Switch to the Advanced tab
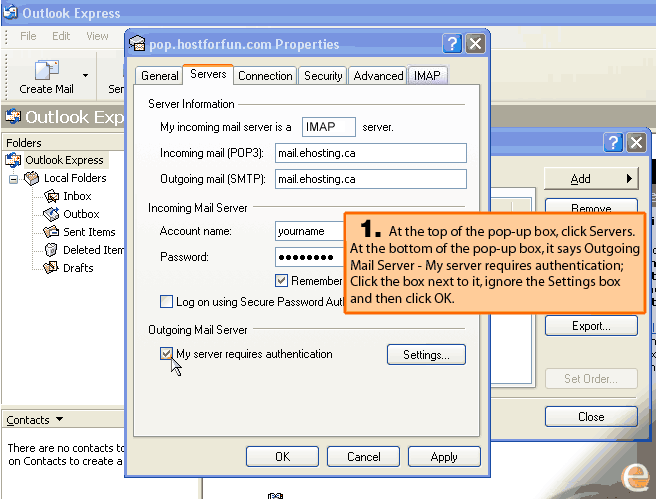The height and width of the screenshot is (500, 657). [x=378, y=76]
